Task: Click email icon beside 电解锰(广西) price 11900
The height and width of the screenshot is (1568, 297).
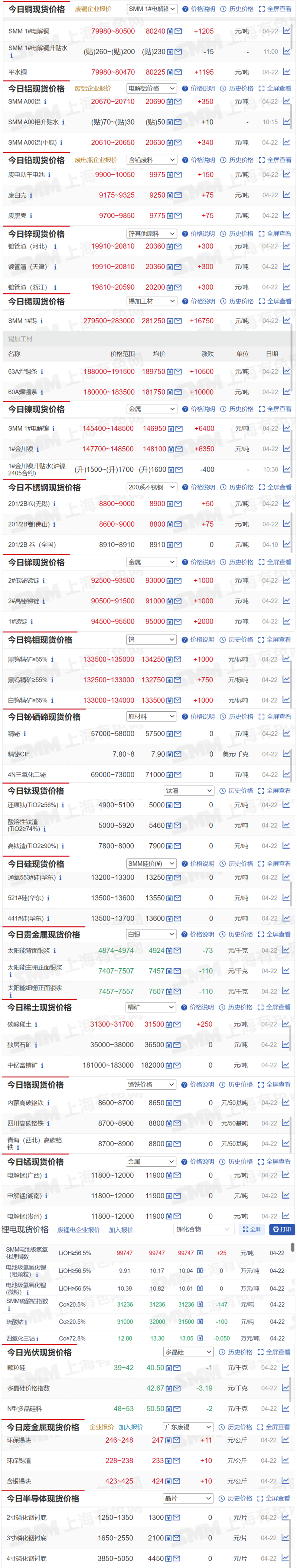Action: click(177, 1175)
